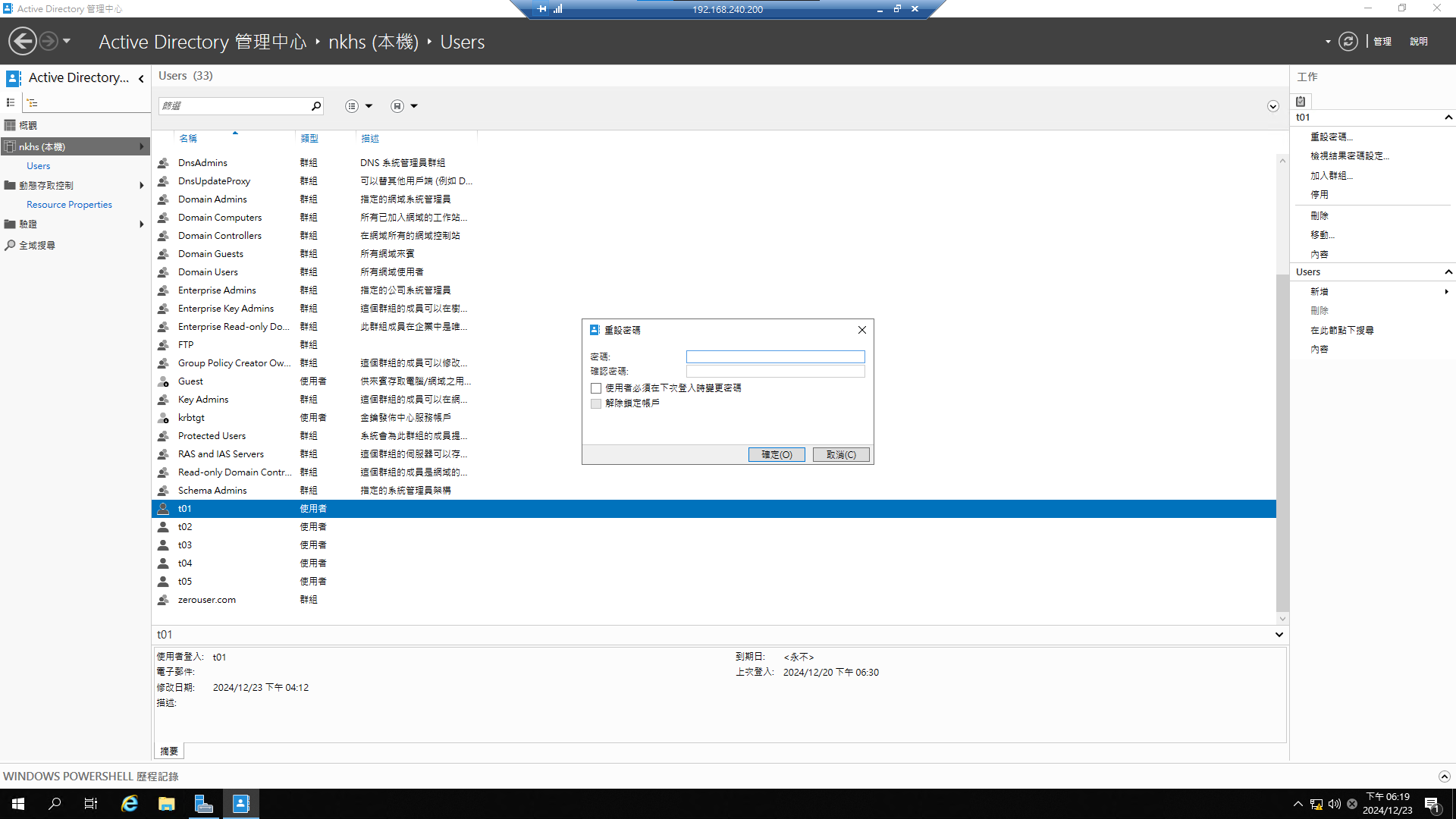
Task: Select the krbtgt user icon
Action: pos(163,418)
